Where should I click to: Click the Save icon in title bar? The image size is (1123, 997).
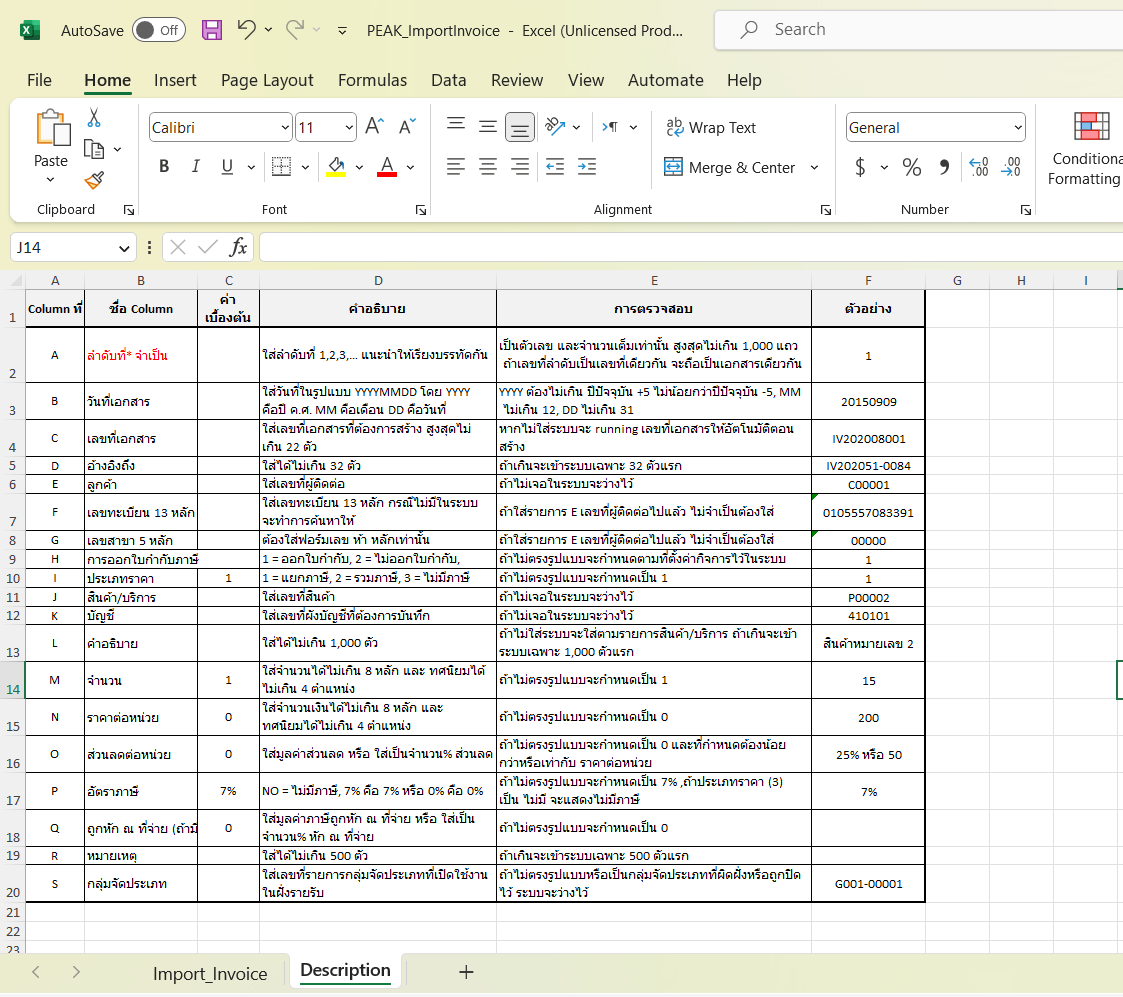coord(212,30)
